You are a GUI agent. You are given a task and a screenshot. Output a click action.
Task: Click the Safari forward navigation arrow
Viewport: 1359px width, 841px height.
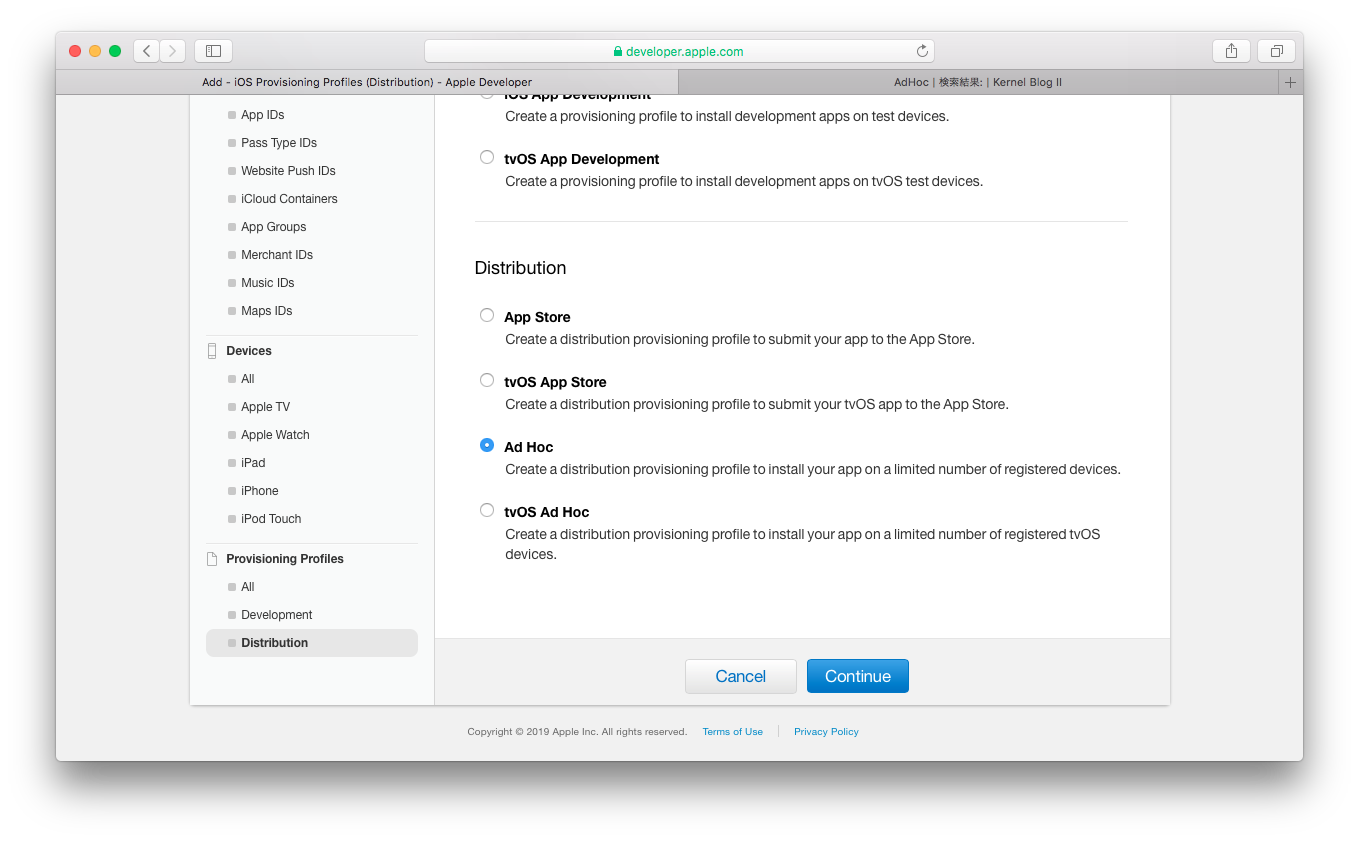pos(173,51)
